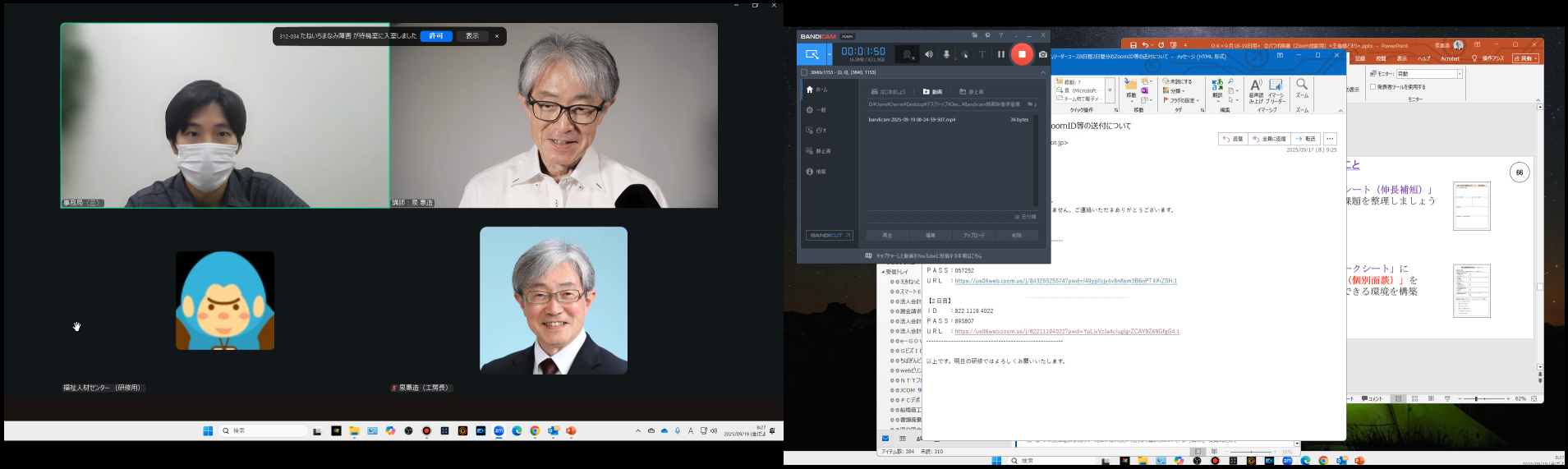Select the bandicam 2025-09-19 mp4 file

pos(912,120)
